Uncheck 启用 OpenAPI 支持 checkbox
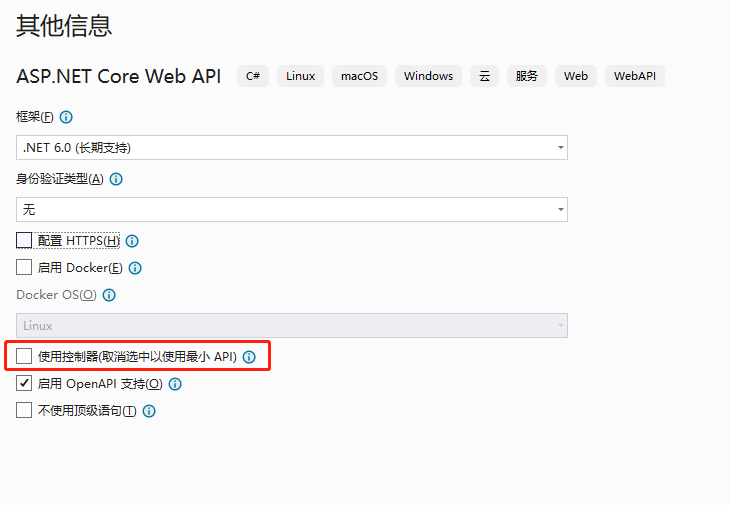Image resolution: width=730 pixels, height=505 pixels. click(x=24, y=384)
